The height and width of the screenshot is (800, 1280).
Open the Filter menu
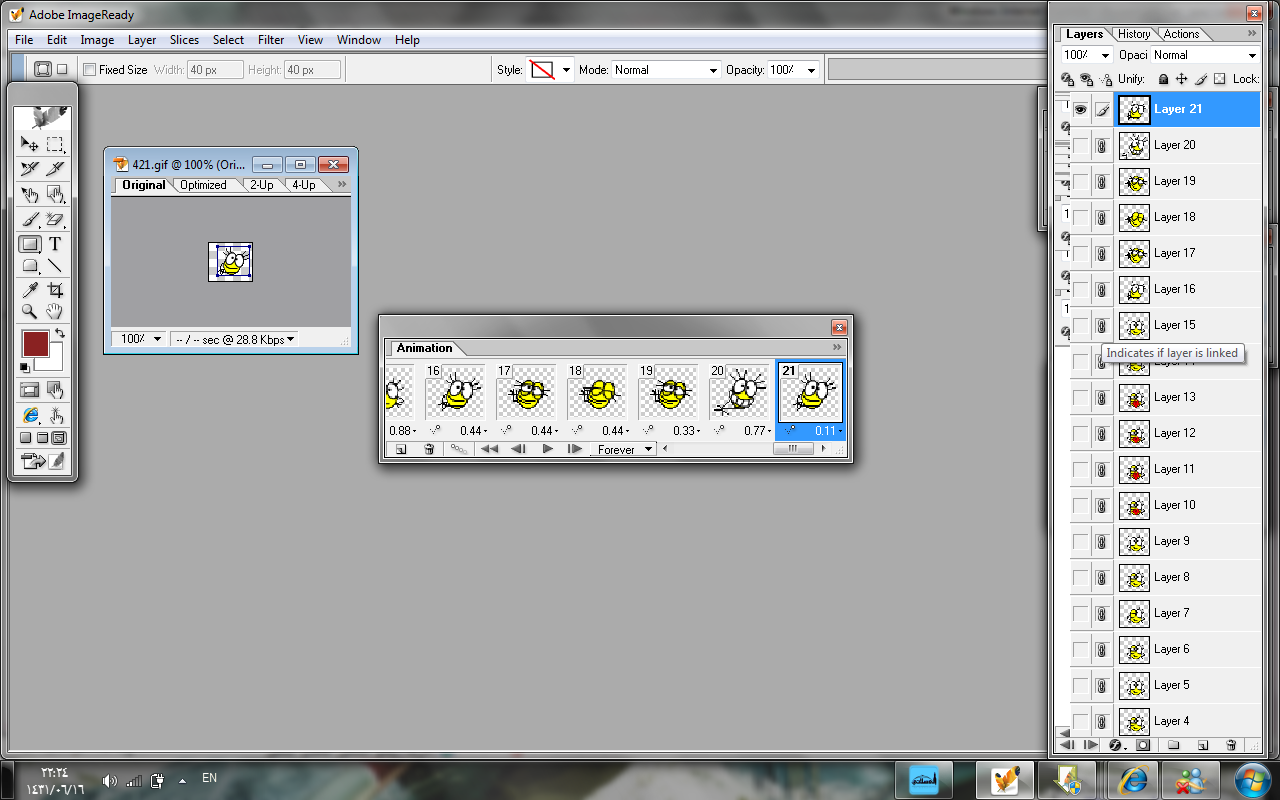click(x=271, y=40)
